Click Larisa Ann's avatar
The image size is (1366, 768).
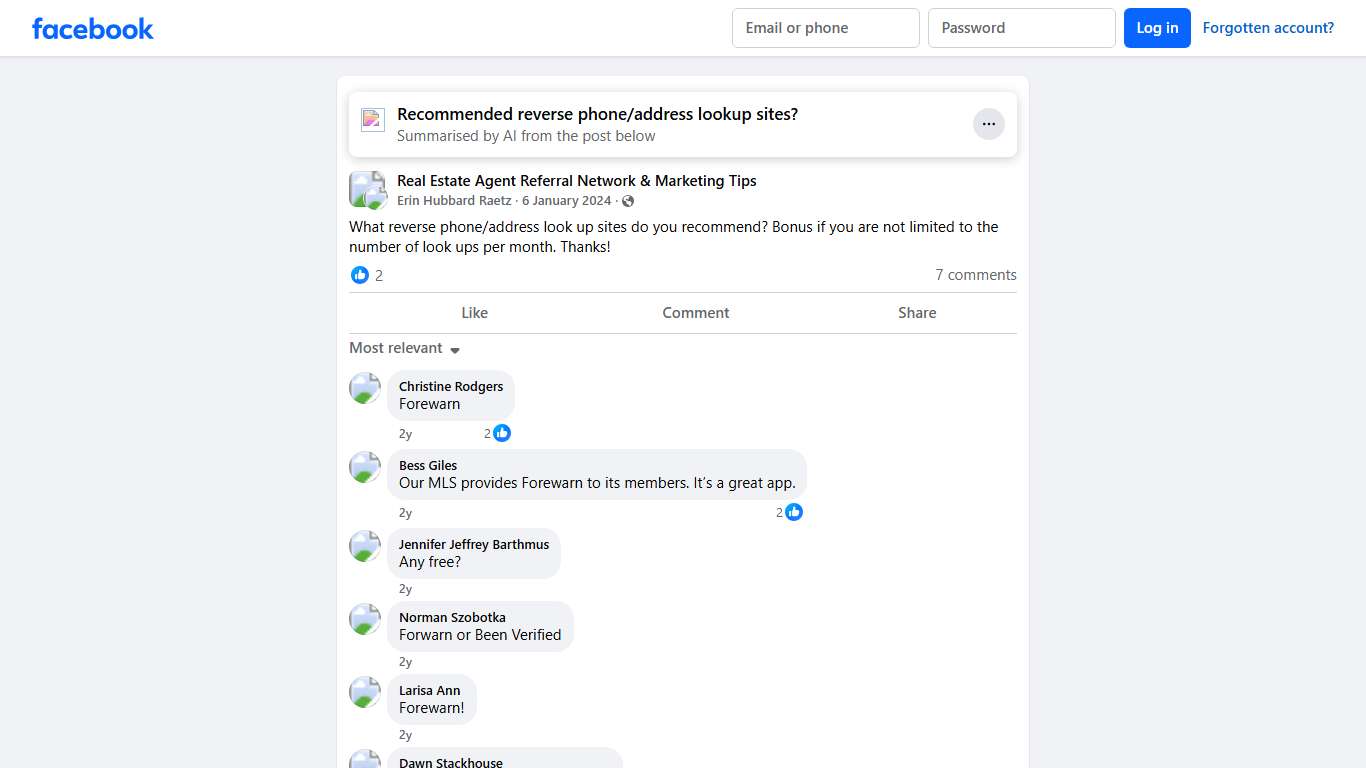365,692
